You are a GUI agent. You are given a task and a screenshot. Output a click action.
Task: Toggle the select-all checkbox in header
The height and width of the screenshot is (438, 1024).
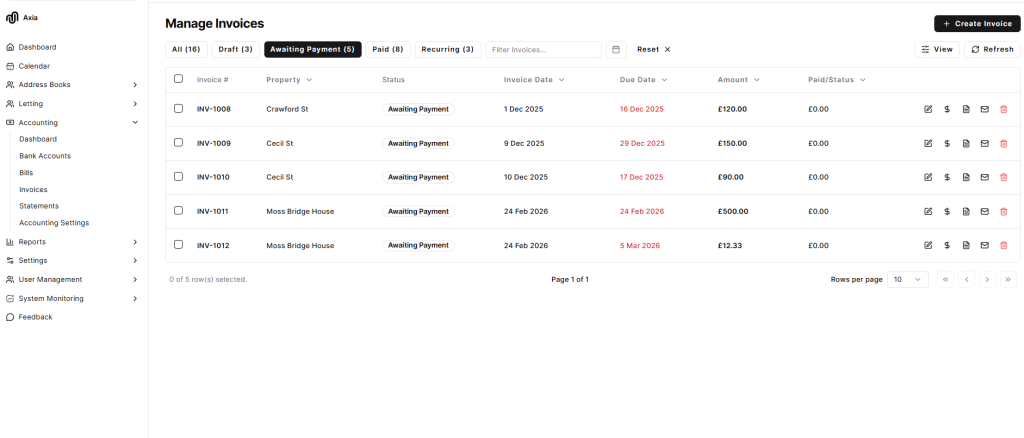pos(179,79)
